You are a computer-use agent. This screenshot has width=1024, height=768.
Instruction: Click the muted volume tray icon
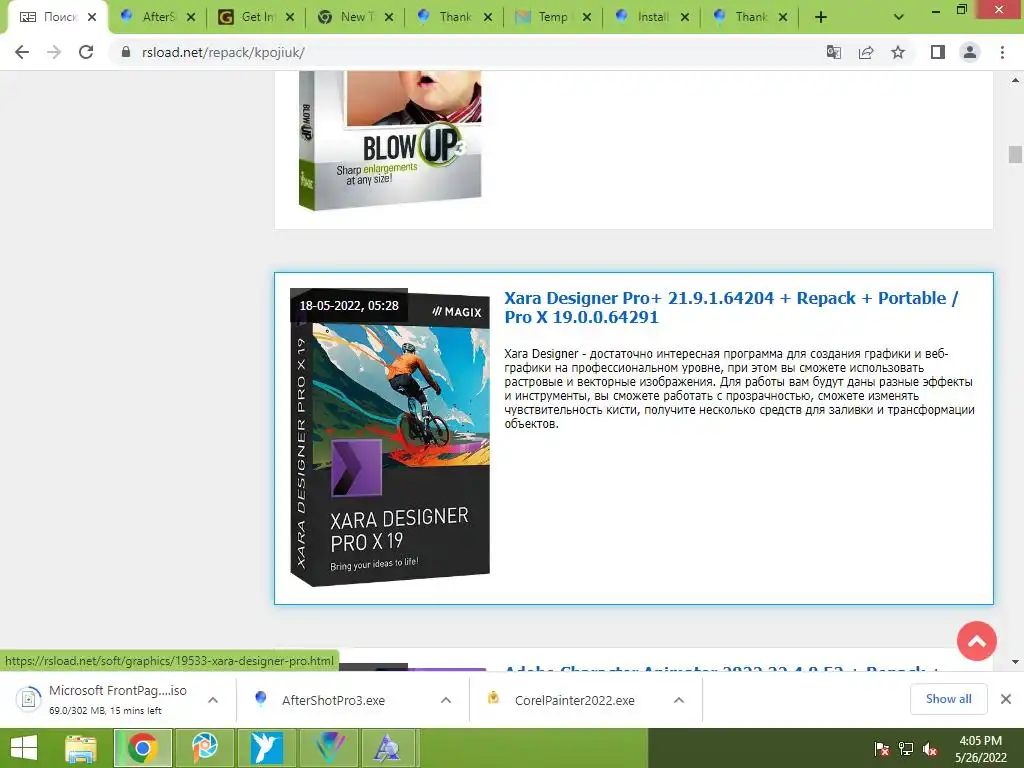[x=930, y=749]
